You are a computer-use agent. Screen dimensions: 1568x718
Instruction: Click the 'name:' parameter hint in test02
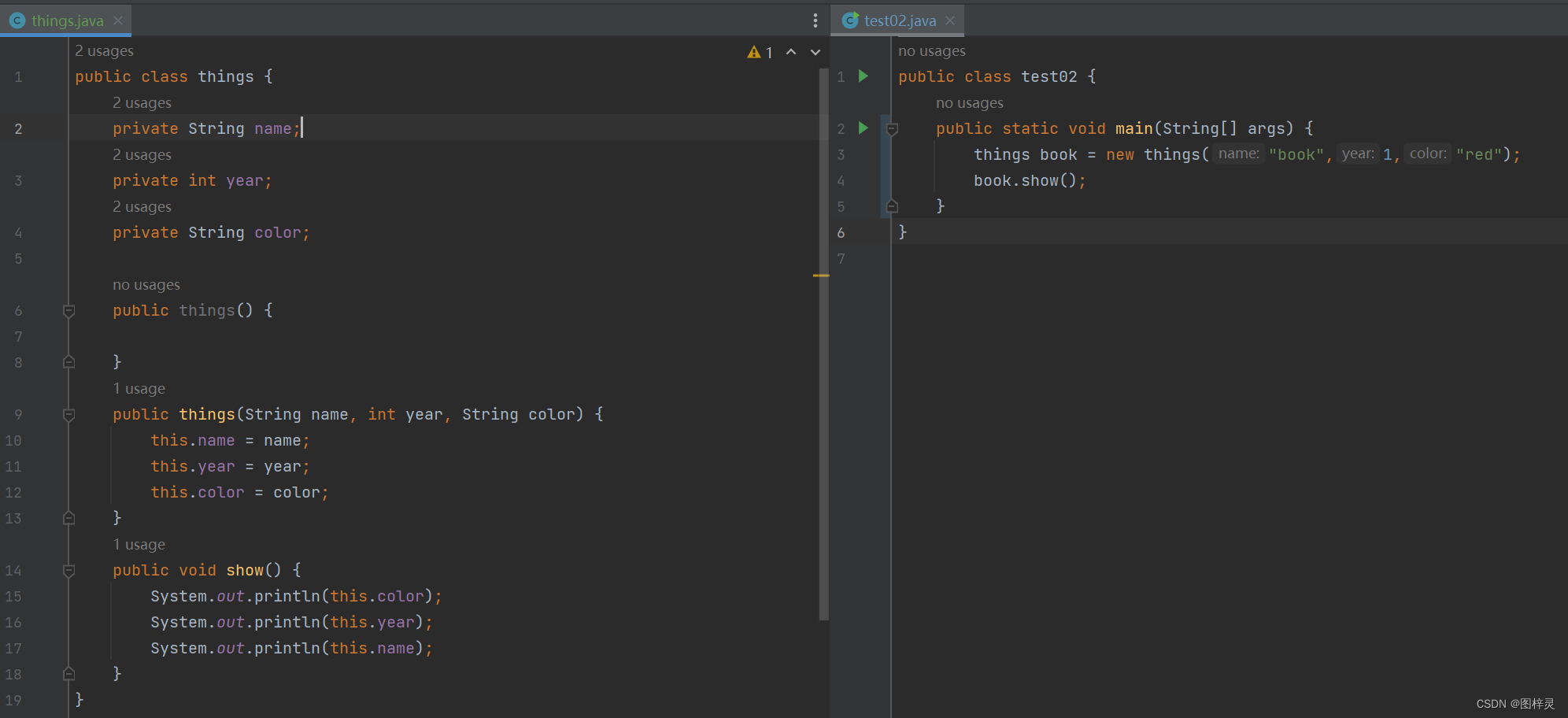(x=1238, y=154)
